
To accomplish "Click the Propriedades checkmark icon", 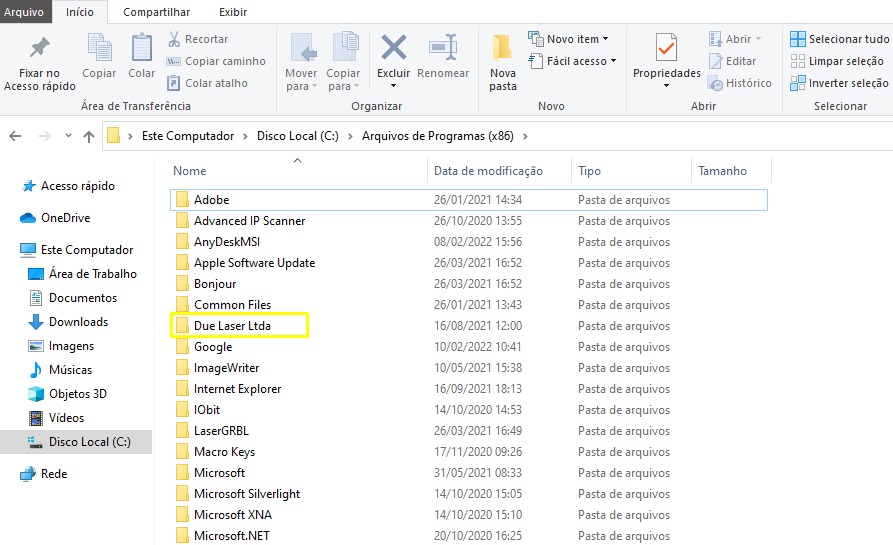I will [666, 48].
